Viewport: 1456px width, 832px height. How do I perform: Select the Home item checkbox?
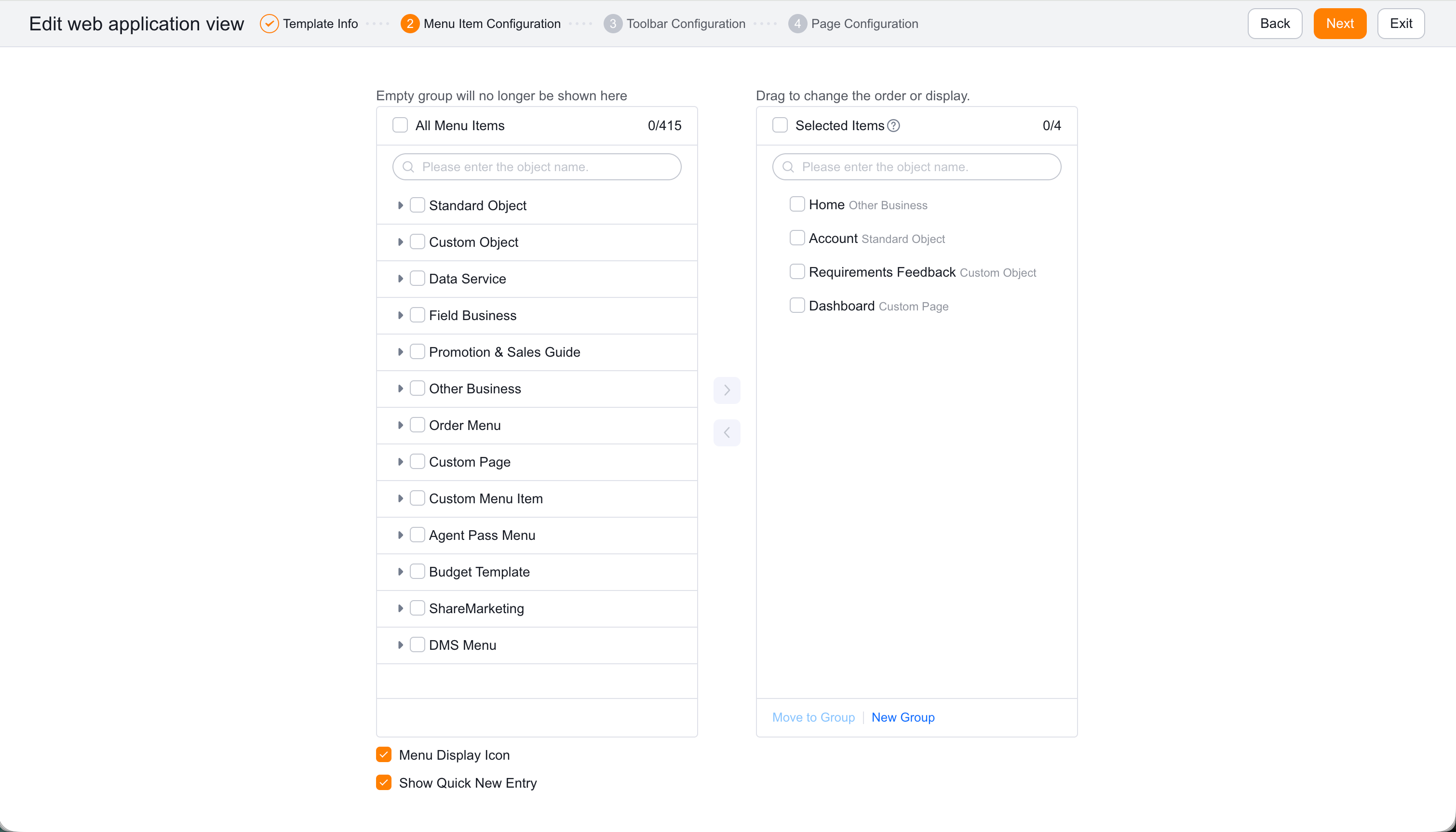click(797, 204)
